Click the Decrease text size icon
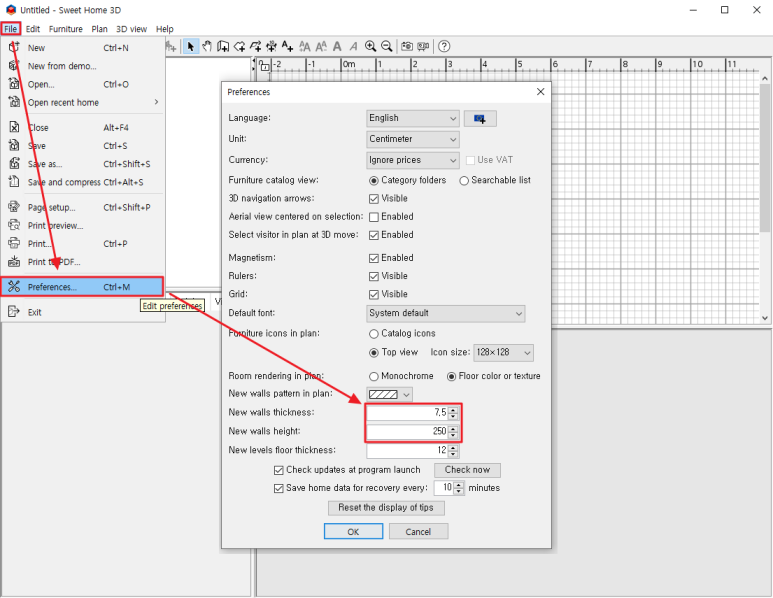 click(x=321, y=46)
